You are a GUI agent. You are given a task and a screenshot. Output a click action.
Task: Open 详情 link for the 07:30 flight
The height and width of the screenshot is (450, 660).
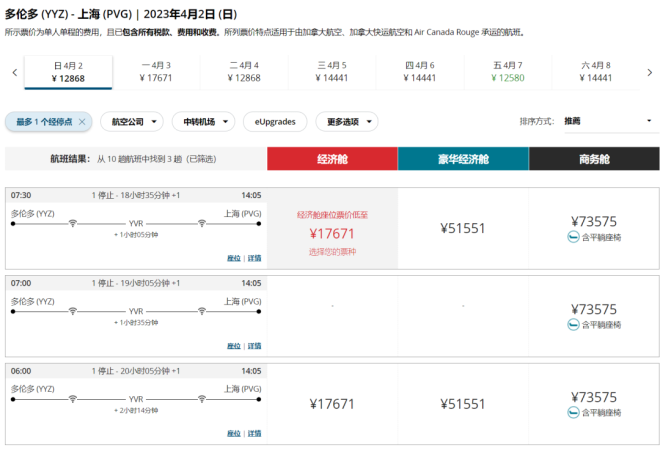[x=255, y=258]
